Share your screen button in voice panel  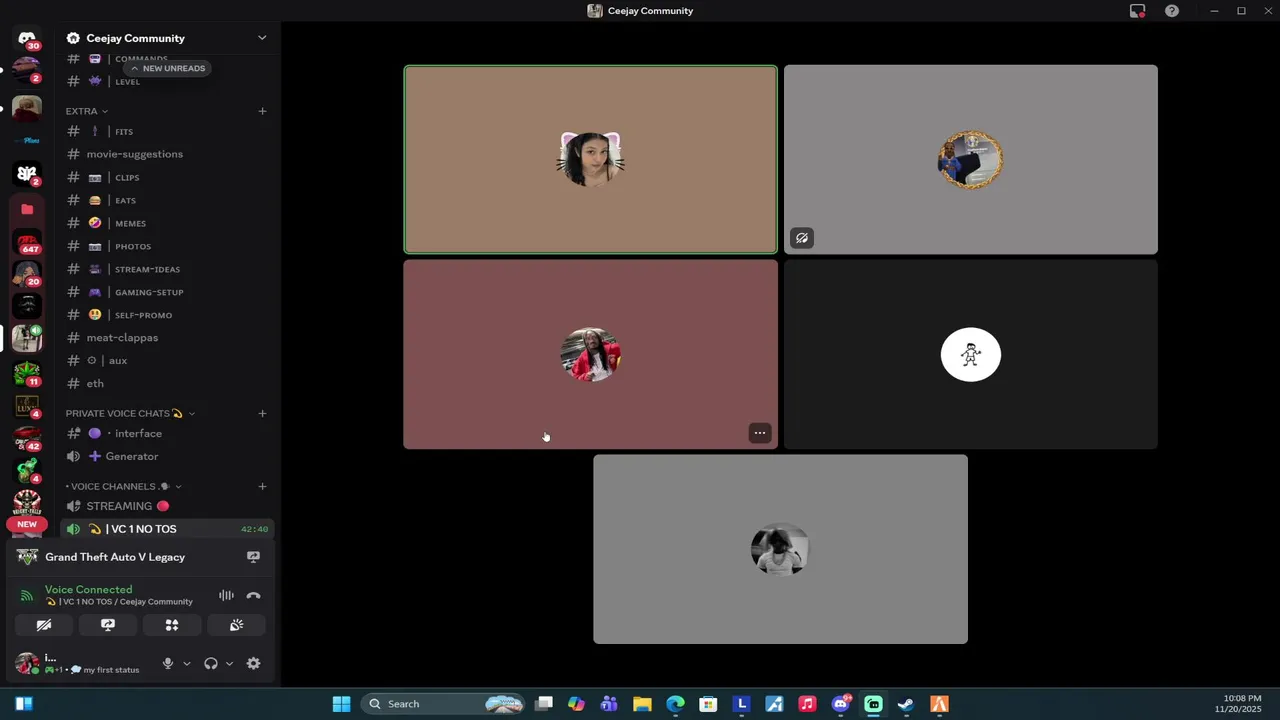(x=108, y=625)
